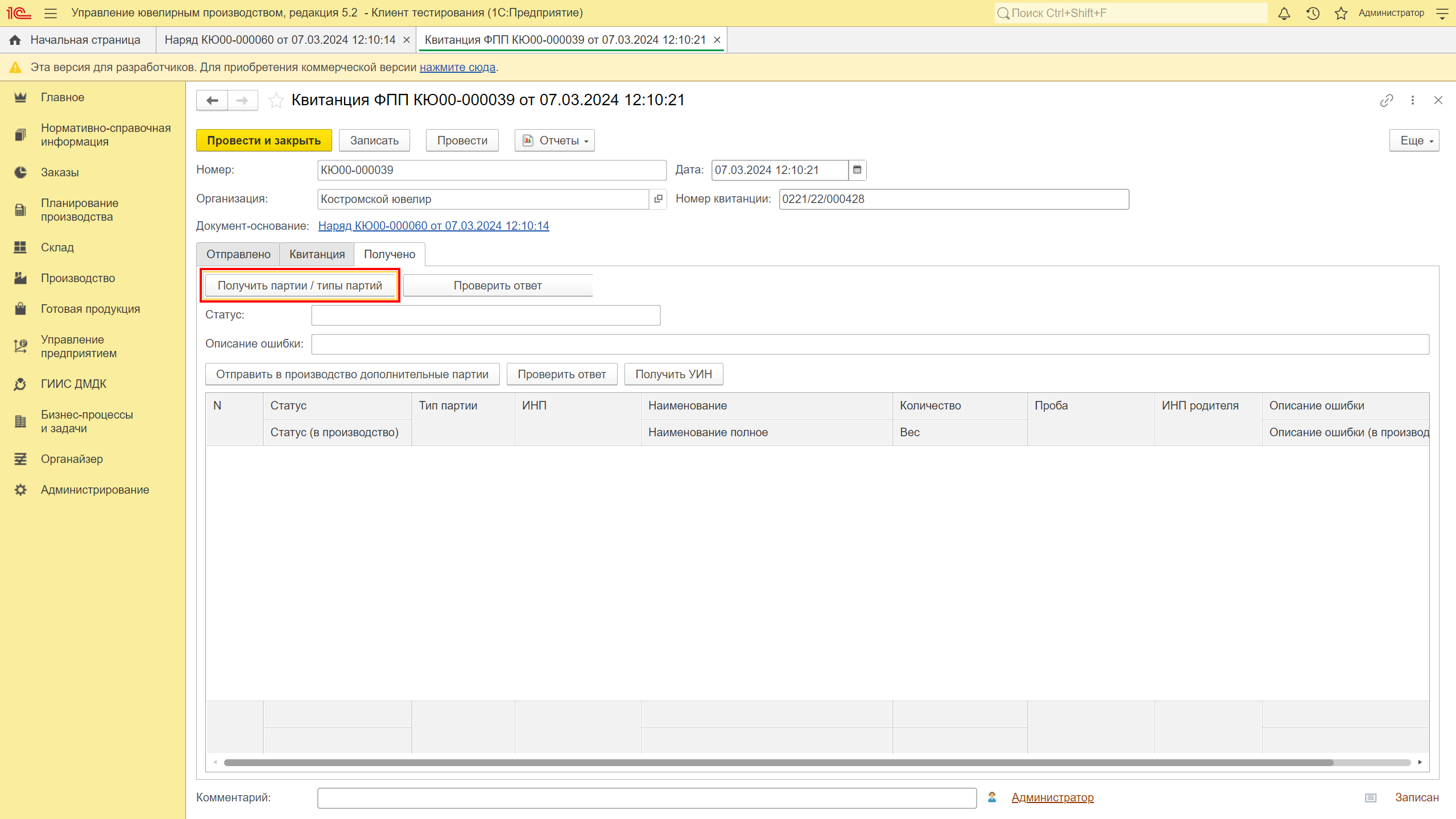Open Администратор responsible link
Viewport: 1456px width, 819px height.
point(1052,797)
